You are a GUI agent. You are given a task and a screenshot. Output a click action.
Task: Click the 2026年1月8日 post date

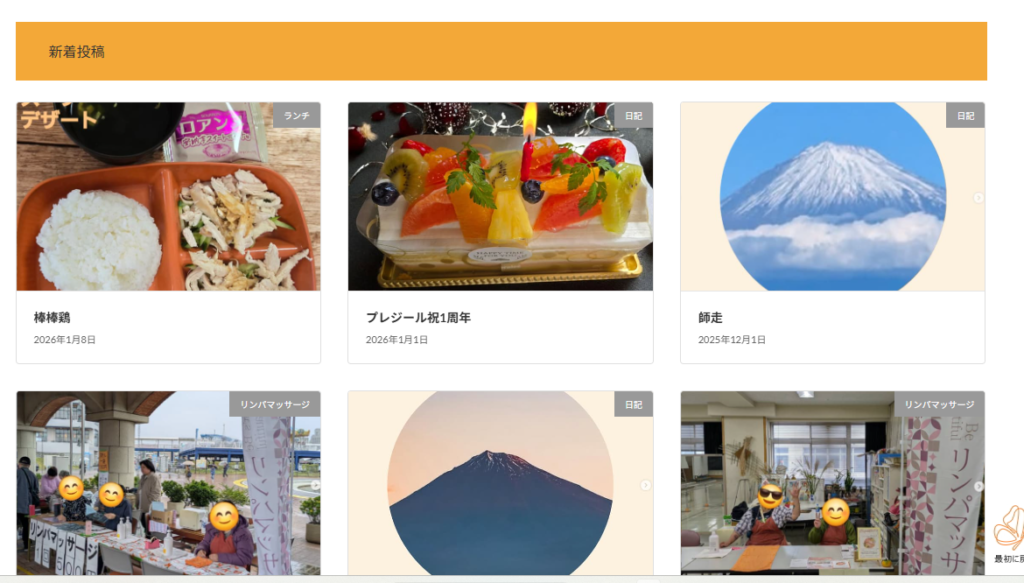65,339
